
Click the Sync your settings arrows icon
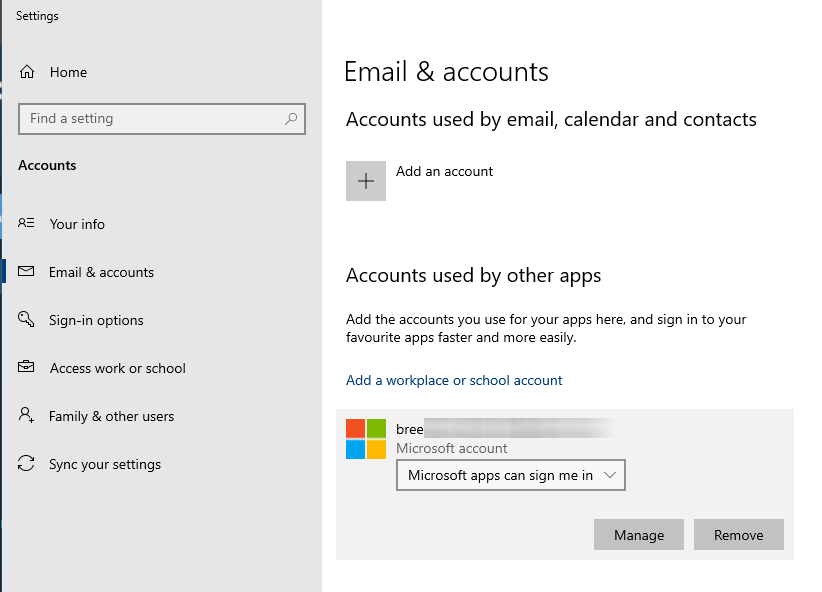pyautogui.click(x=26, y=464)
